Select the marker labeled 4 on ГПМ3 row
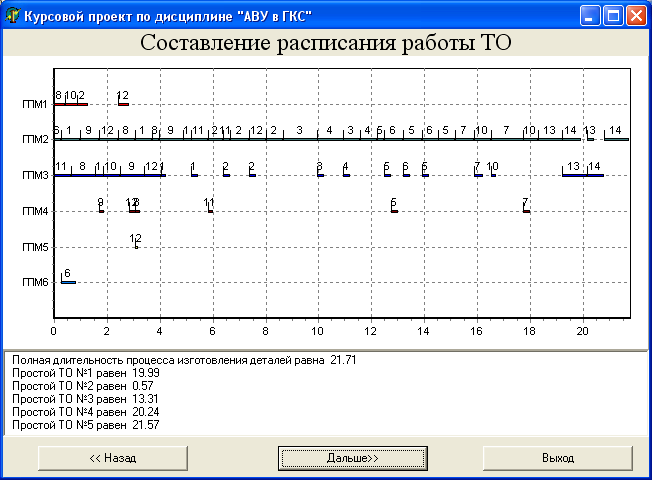 [346, 173]
